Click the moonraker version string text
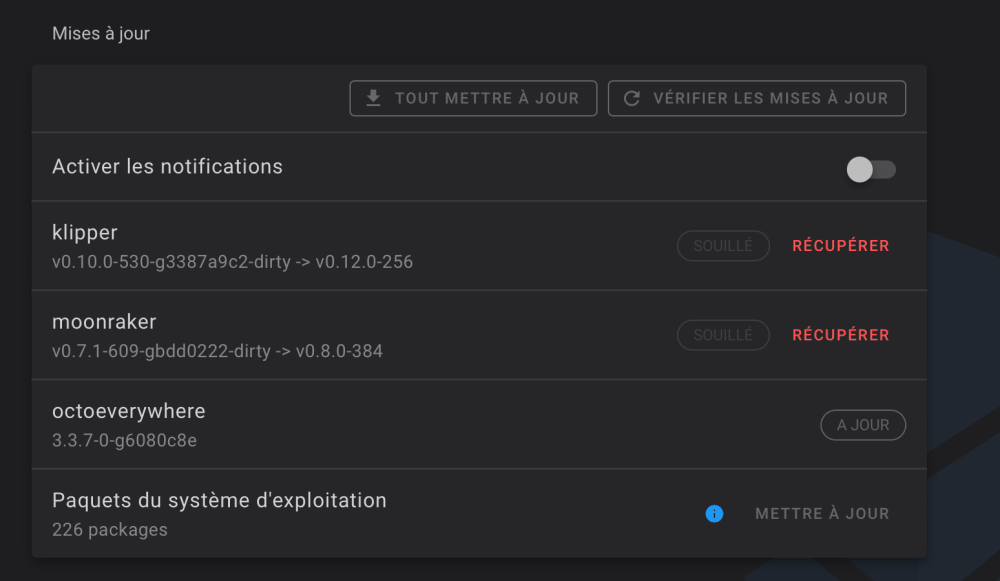The image size is (1000, 581). click(217, 351)
